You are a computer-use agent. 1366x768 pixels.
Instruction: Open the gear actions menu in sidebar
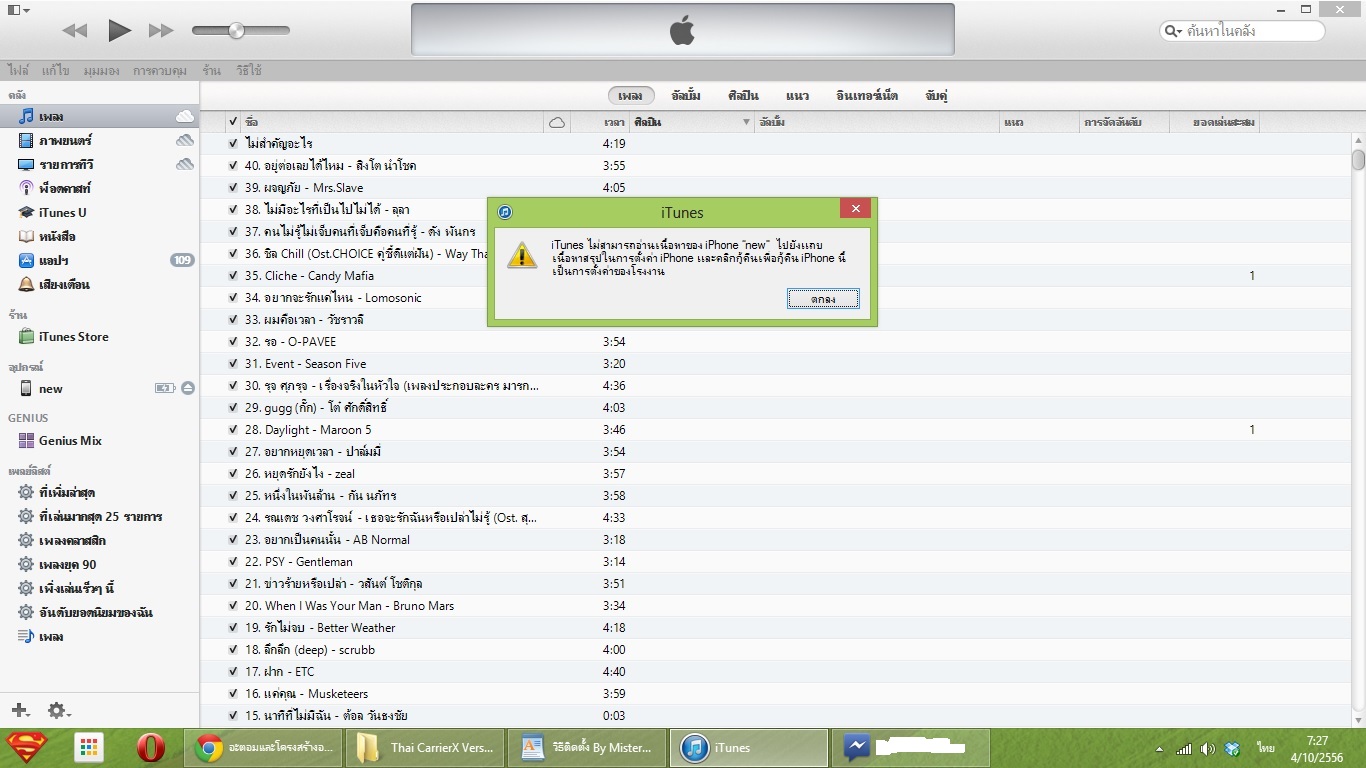59,710
